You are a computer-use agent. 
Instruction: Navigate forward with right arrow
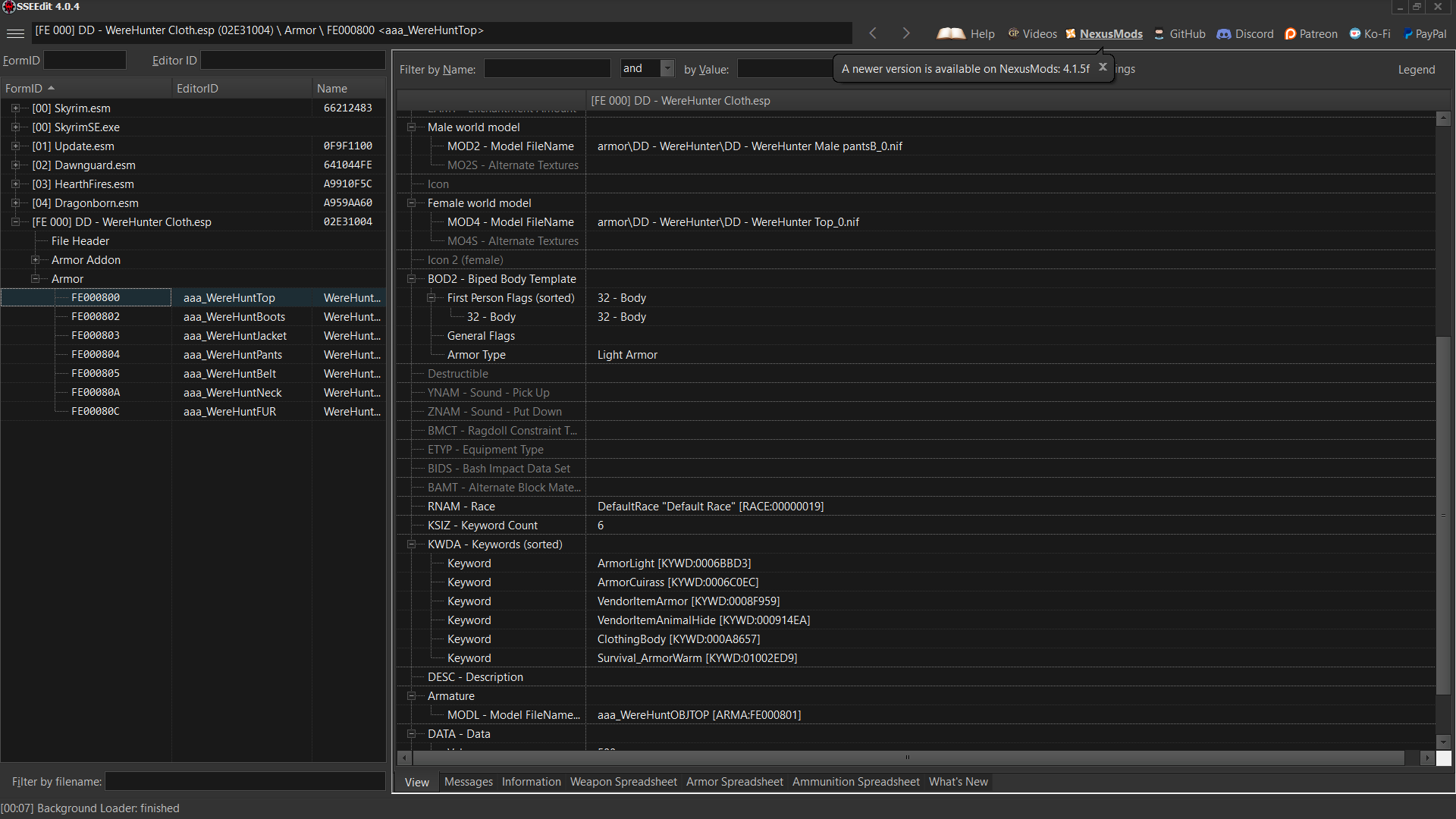tap(906, 33)
